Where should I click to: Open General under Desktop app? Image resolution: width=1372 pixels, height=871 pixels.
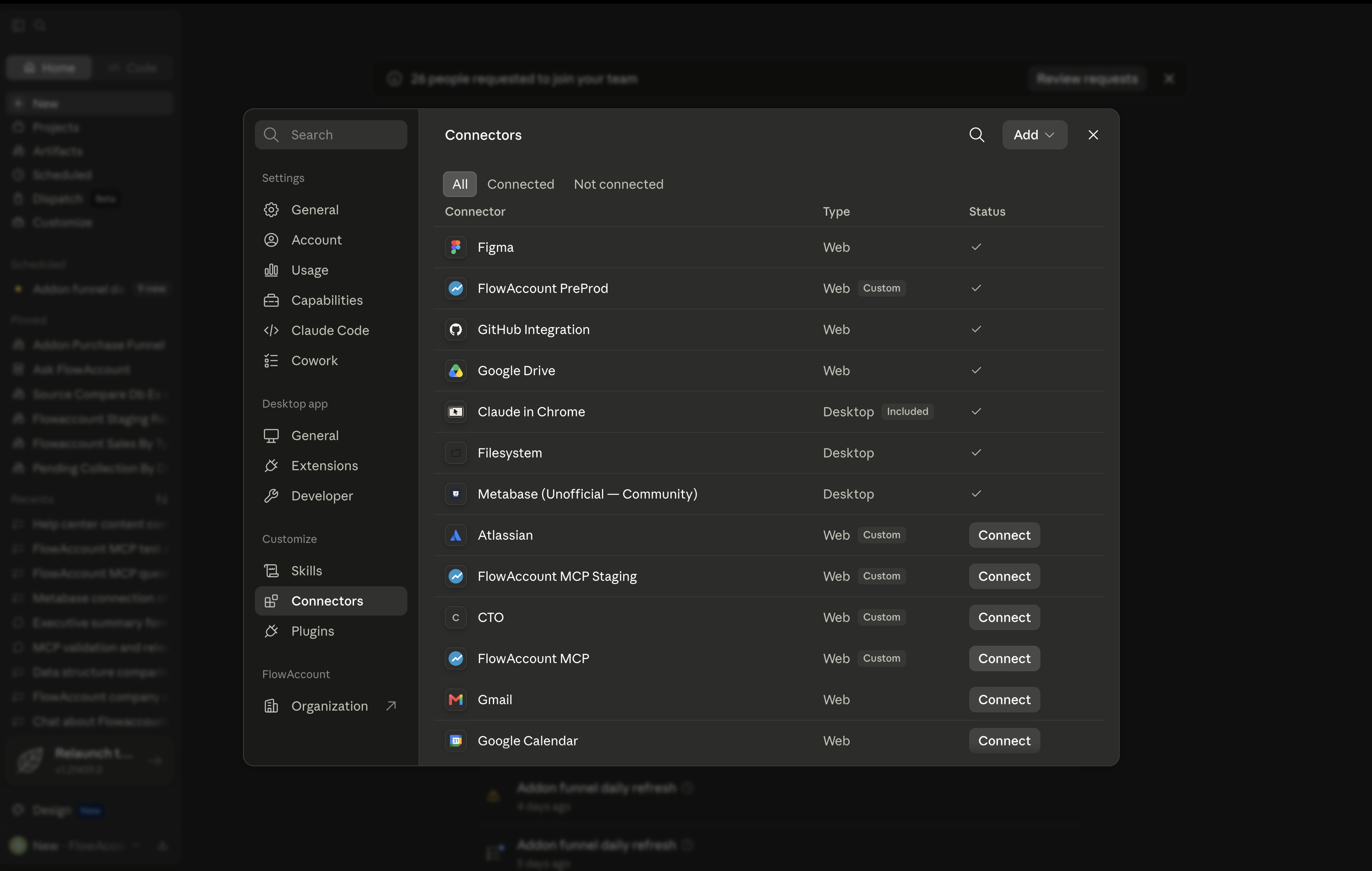[x=331, y=435]
